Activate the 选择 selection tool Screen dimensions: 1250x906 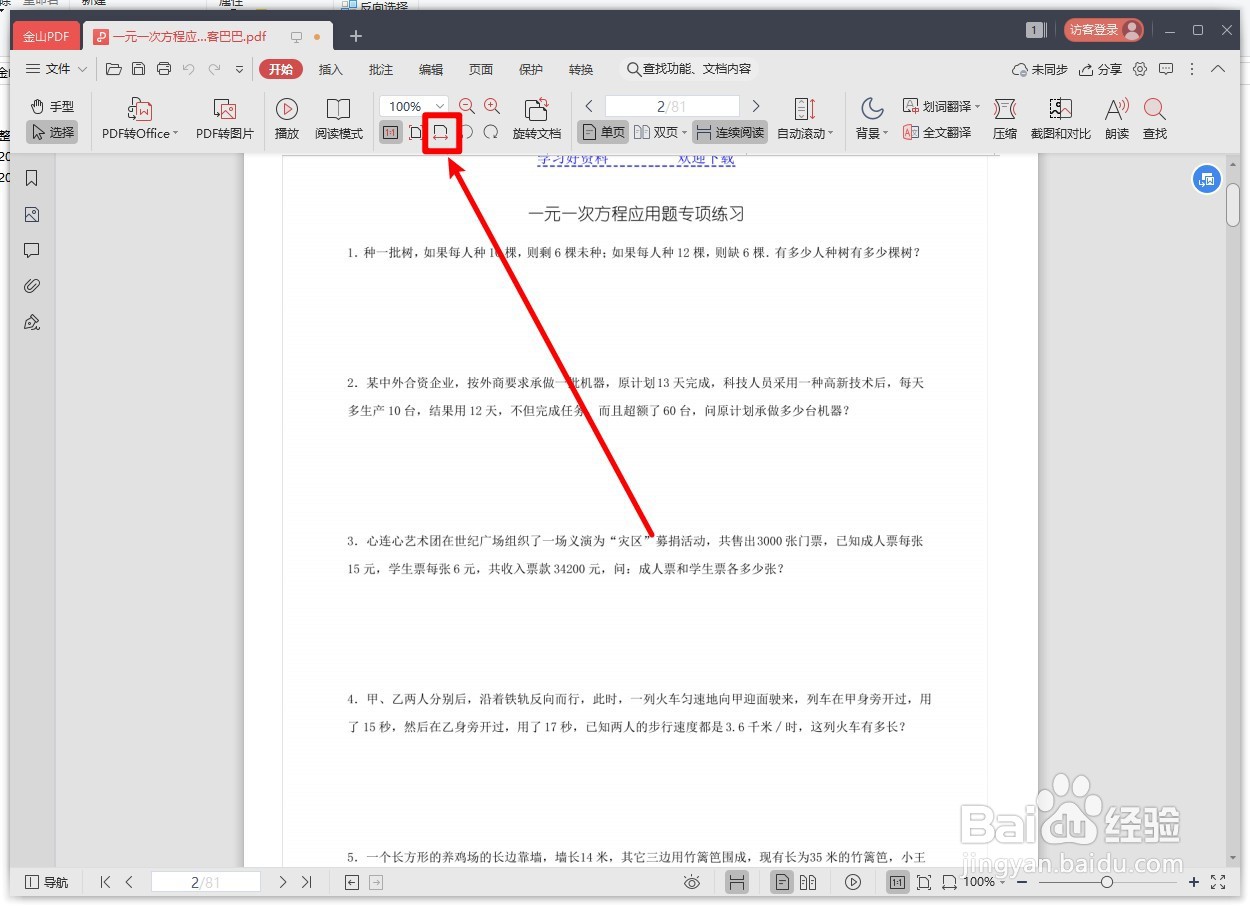pos(52,132)
